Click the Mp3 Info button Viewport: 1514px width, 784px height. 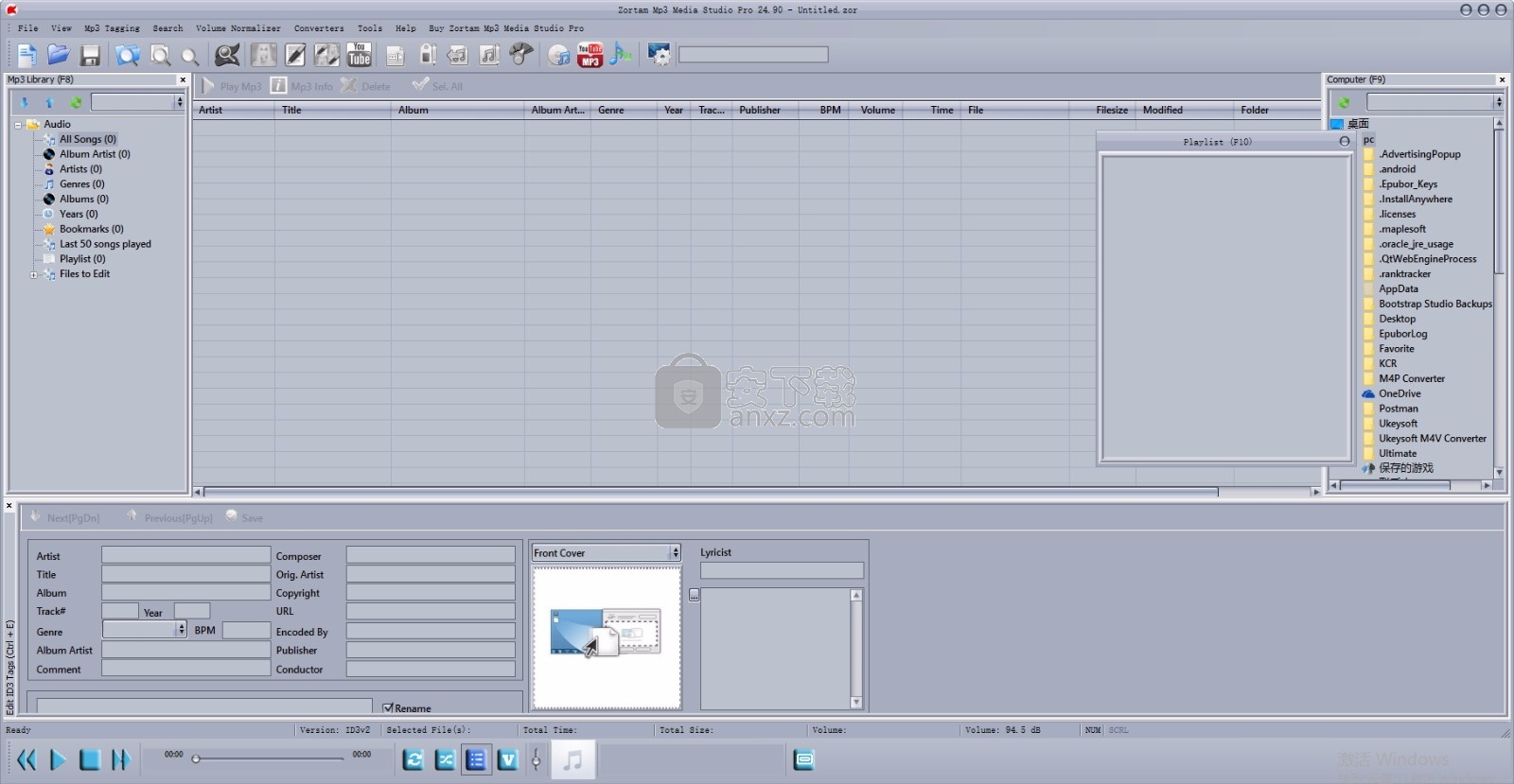tap(302, 86)
